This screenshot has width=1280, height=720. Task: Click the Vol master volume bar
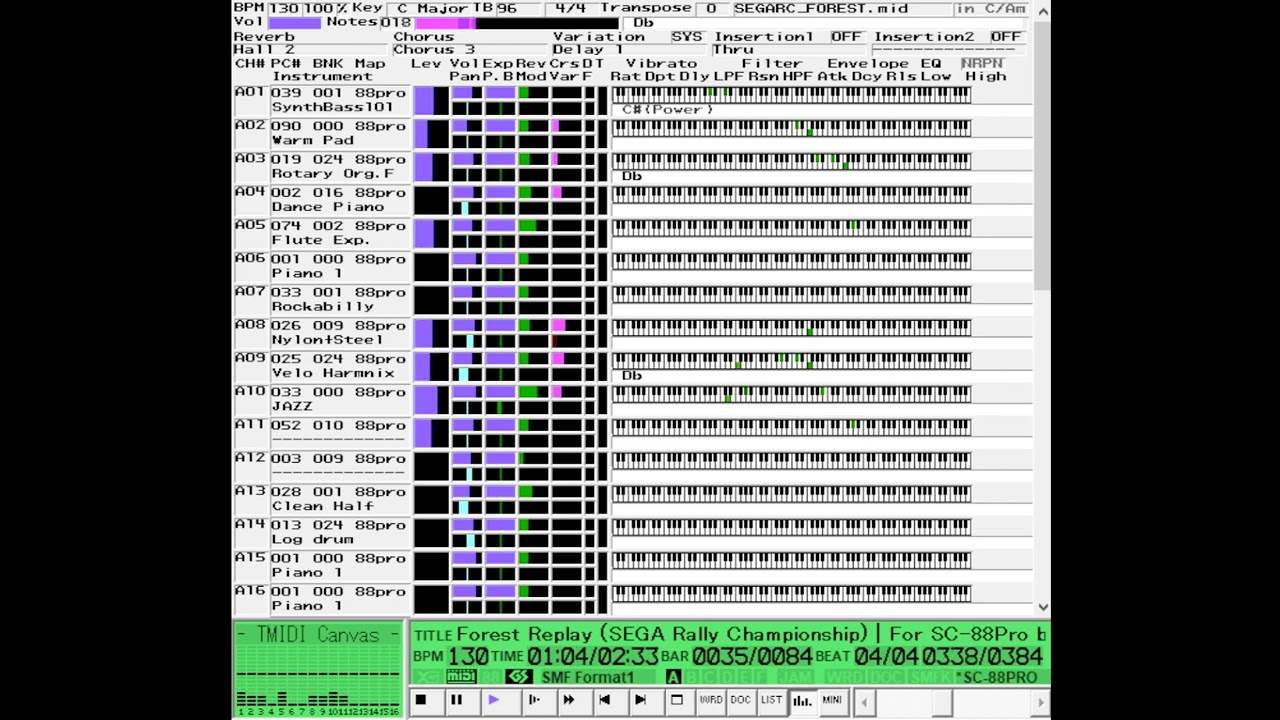tap(295, 22)
